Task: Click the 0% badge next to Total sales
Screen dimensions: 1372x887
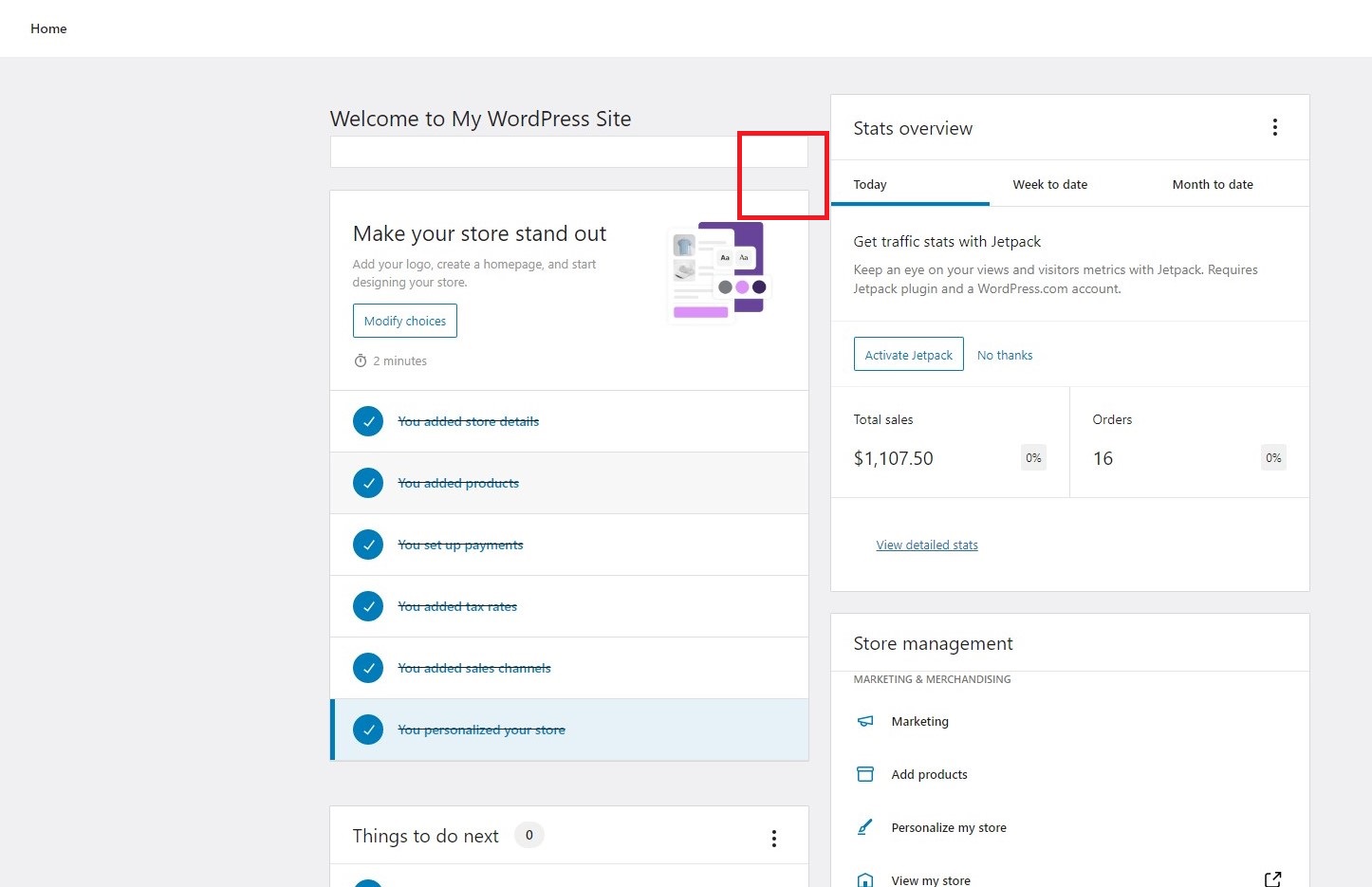Action: pyautogui.click(x=1033, y=458)
